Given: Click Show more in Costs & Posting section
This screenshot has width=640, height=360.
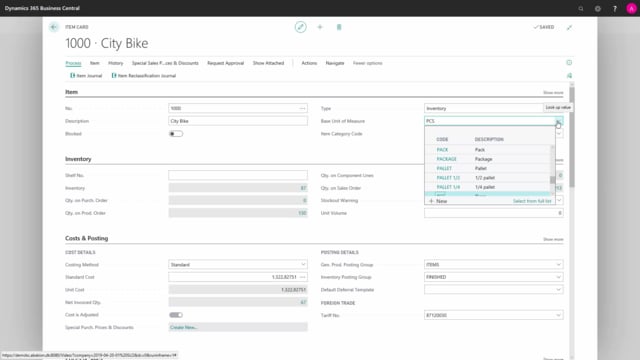Looking at the screenshot, I should coord(553,239).
